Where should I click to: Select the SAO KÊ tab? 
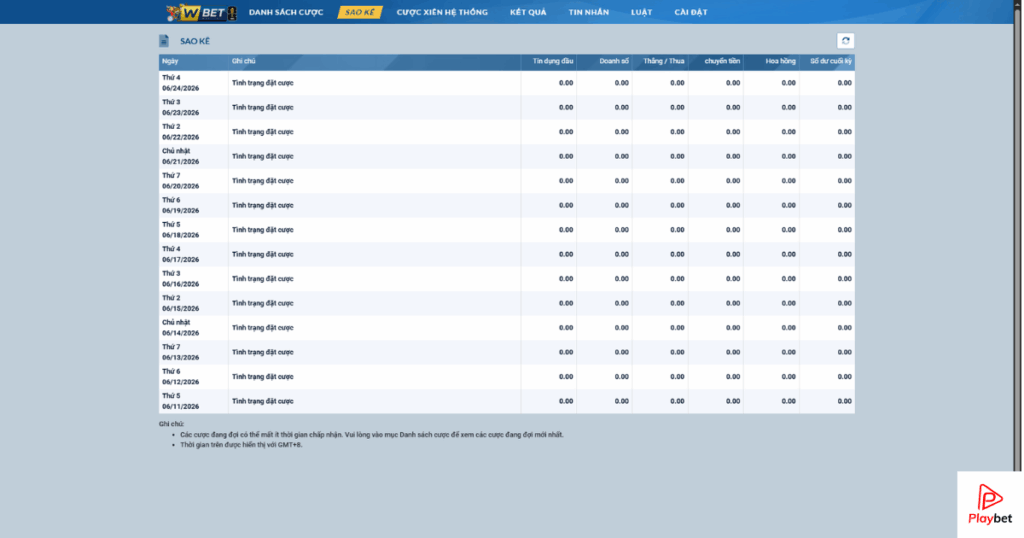click(x=360, y=12)
